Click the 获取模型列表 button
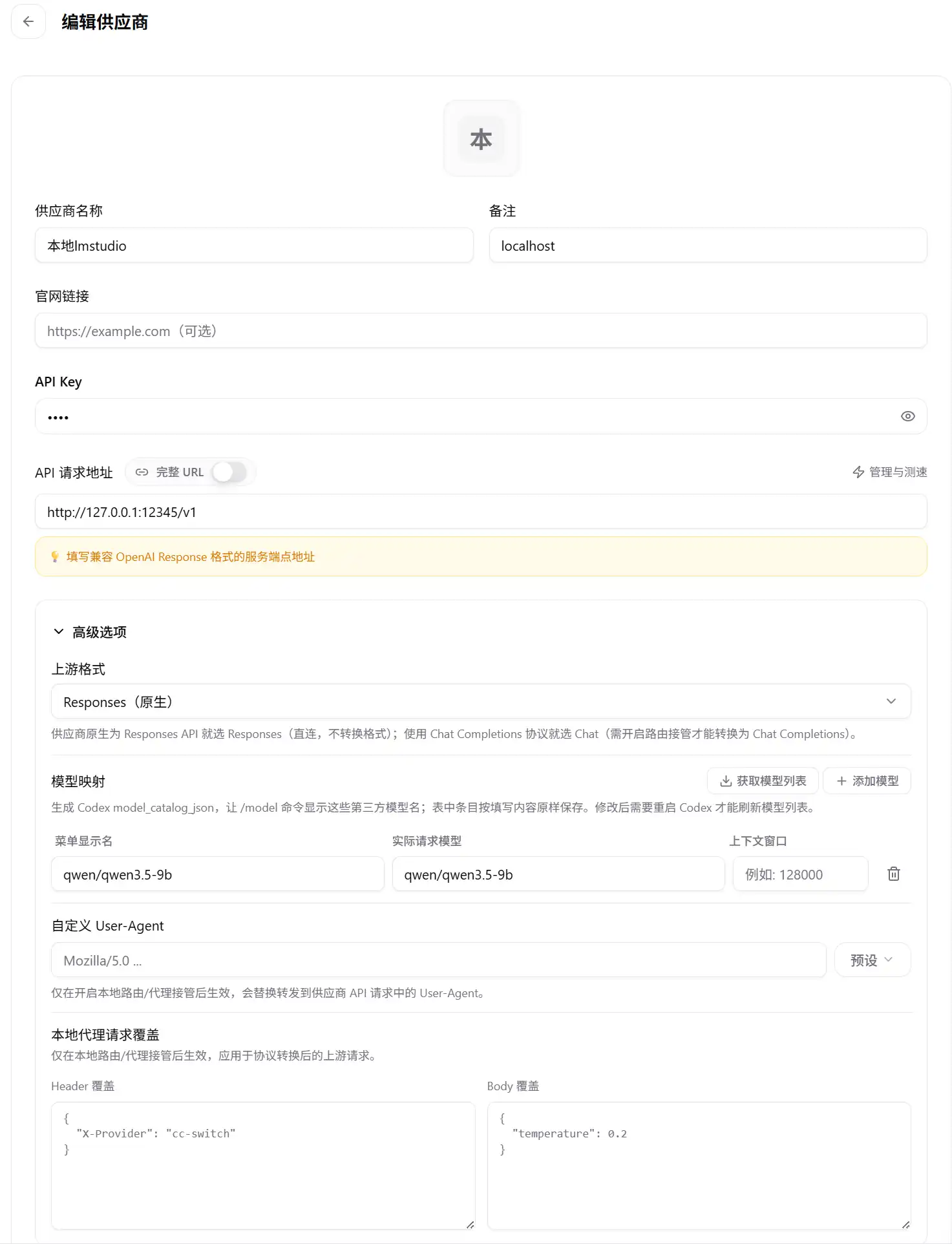This screenshot has height=1244, width=952. (x=763, y=781)
